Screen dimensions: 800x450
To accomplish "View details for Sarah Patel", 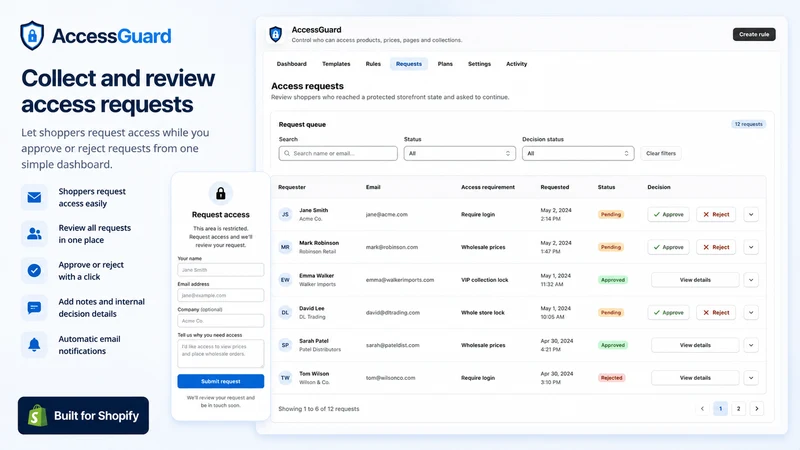I will point(695,345).
